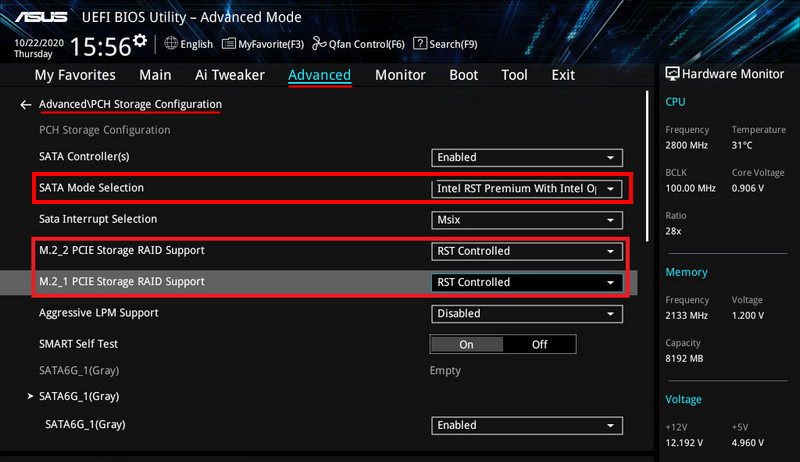The width and height of the screenshot is (800, 462).
Task: Open Sata Interrupt Selection Msix dropdown
Action: pos(527,220)
